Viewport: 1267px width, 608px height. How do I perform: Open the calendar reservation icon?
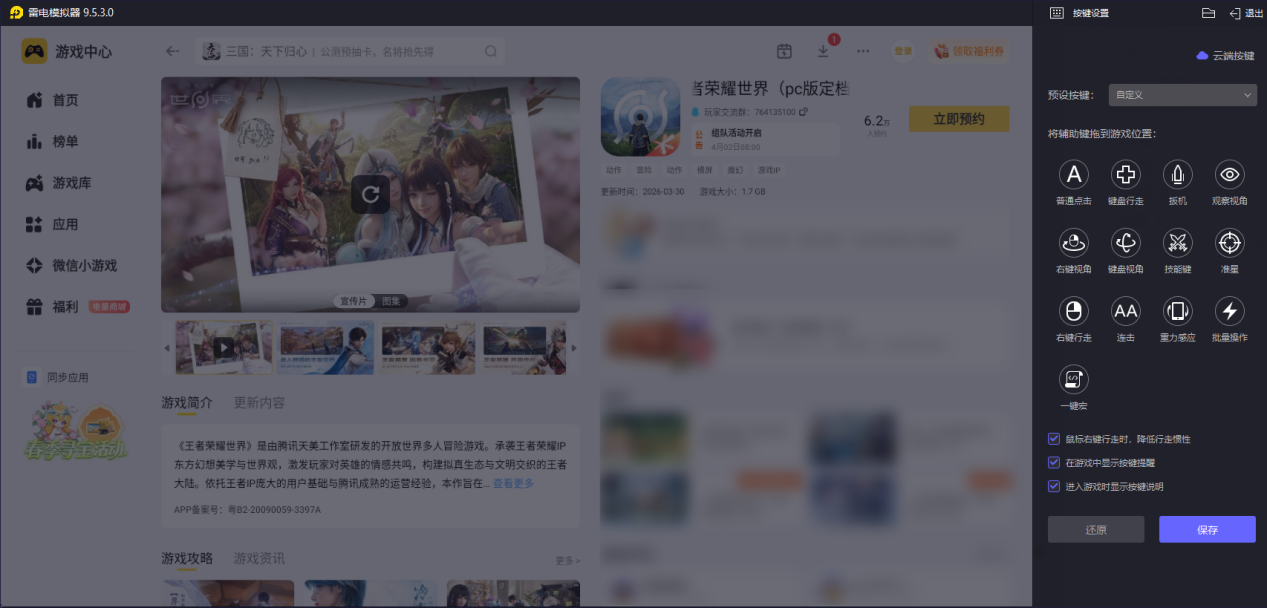784,51
